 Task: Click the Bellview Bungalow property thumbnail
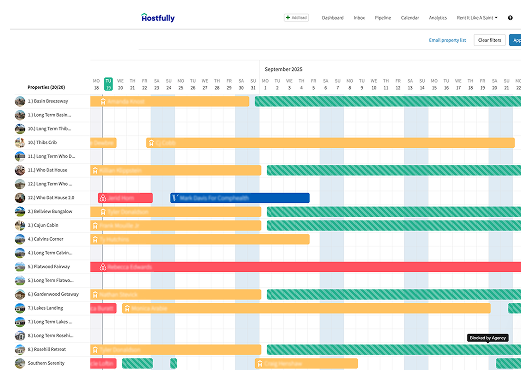20,212
